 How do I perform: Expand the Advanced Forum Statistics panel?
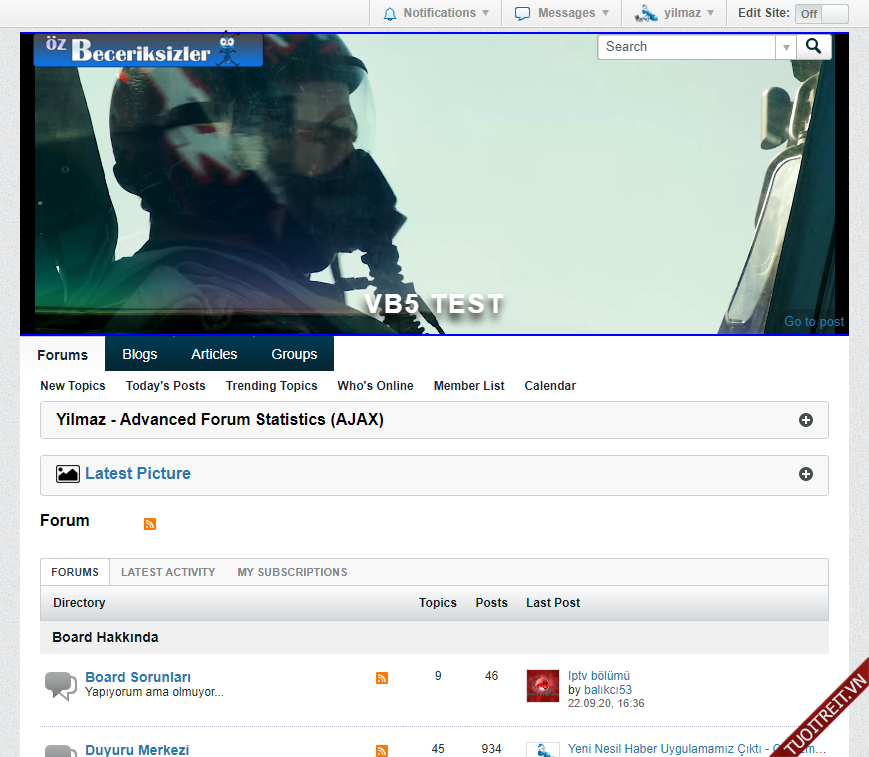tap(806, 420)
